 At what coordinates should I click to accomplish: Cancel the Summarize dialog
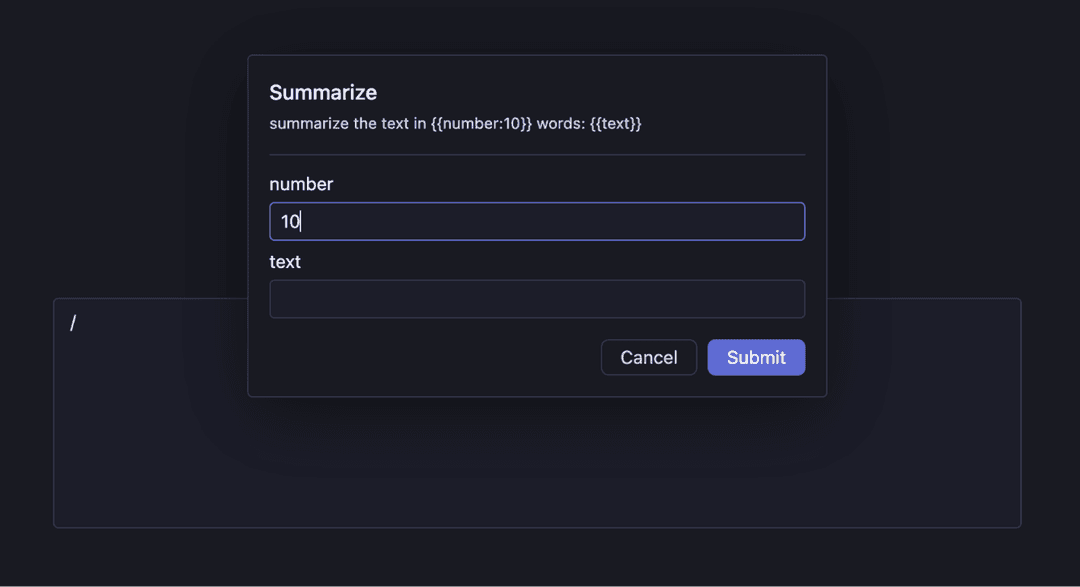click(x=648, y=357)
